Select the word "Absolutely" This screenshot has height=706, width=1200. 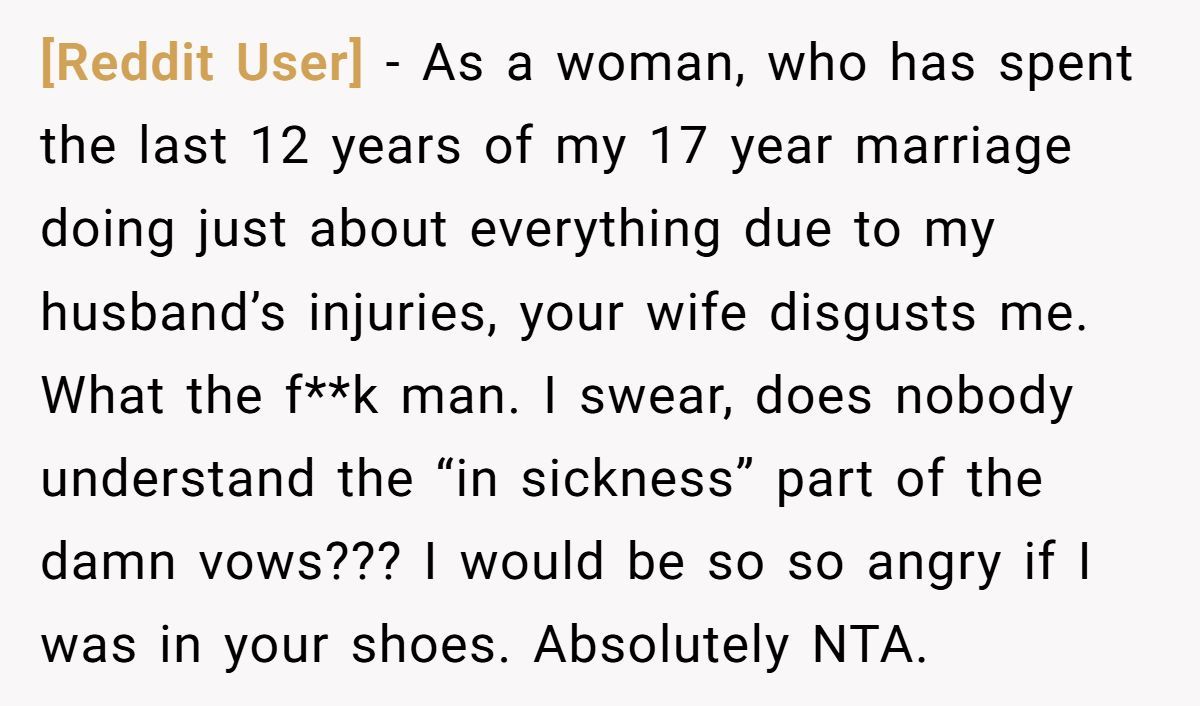point(662,646)
